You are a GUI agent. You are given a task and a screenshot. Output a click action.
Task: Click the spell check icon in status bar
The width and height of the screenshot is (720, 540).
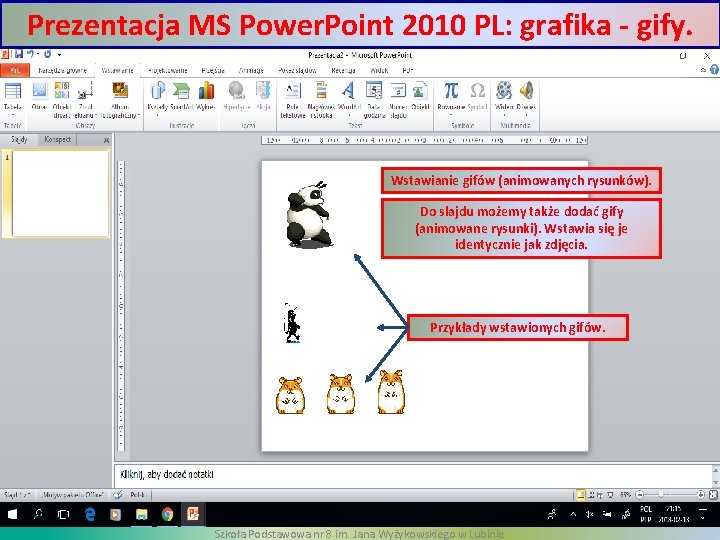click(118, 495)
